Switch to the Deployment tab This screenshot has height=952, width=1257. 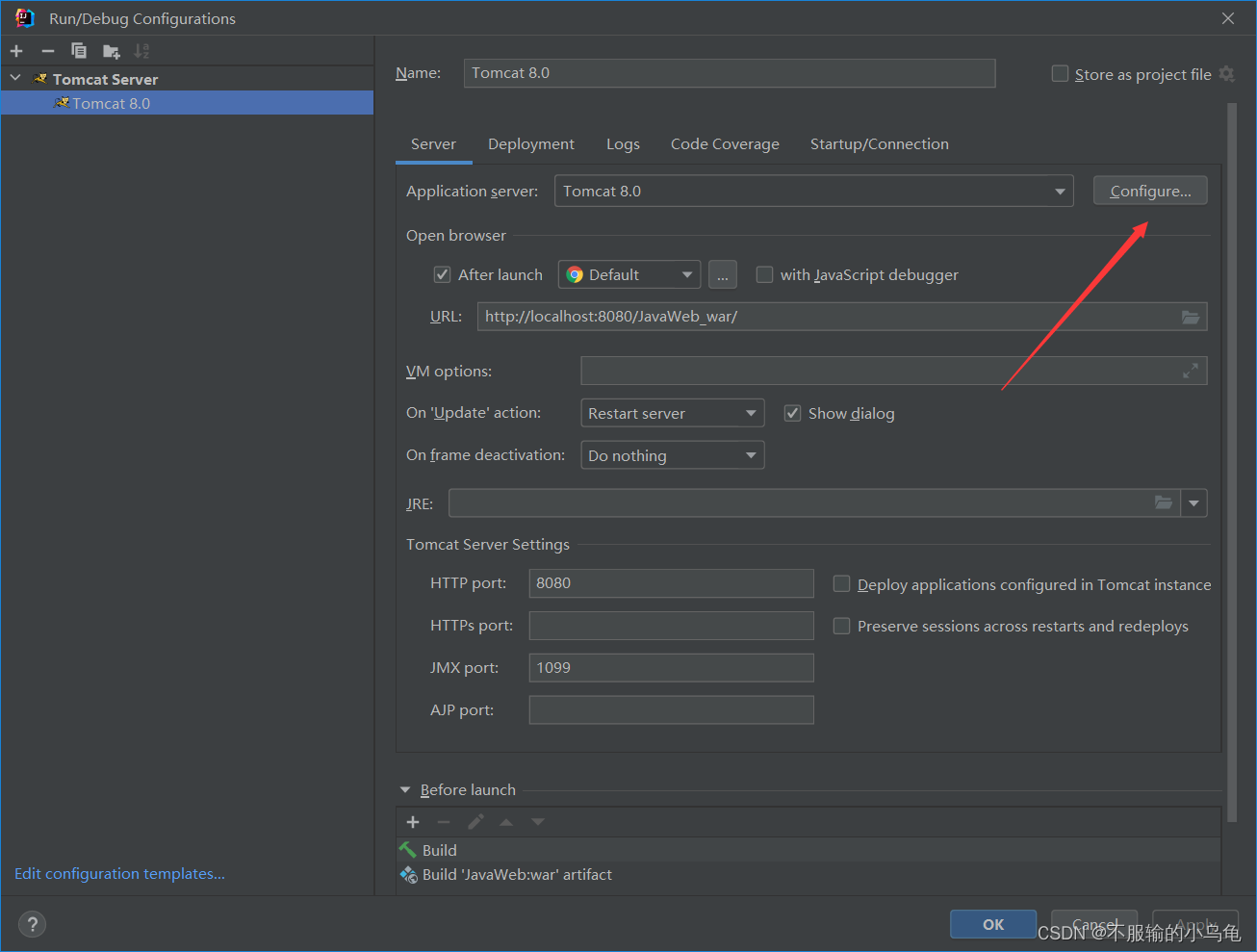(531, 144)
